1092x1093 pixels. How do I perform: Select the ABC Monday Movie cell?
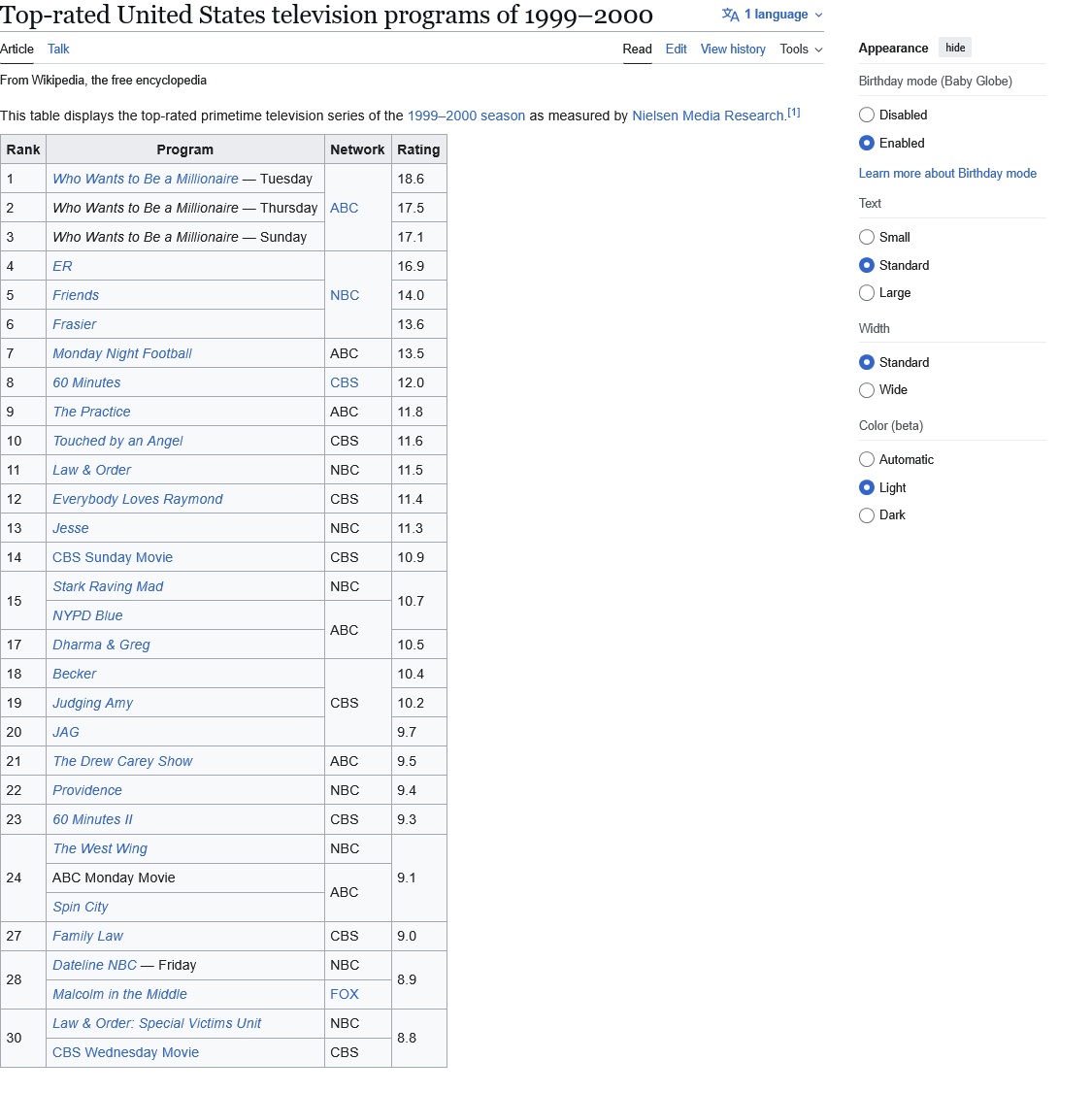[x=184, y=878]
